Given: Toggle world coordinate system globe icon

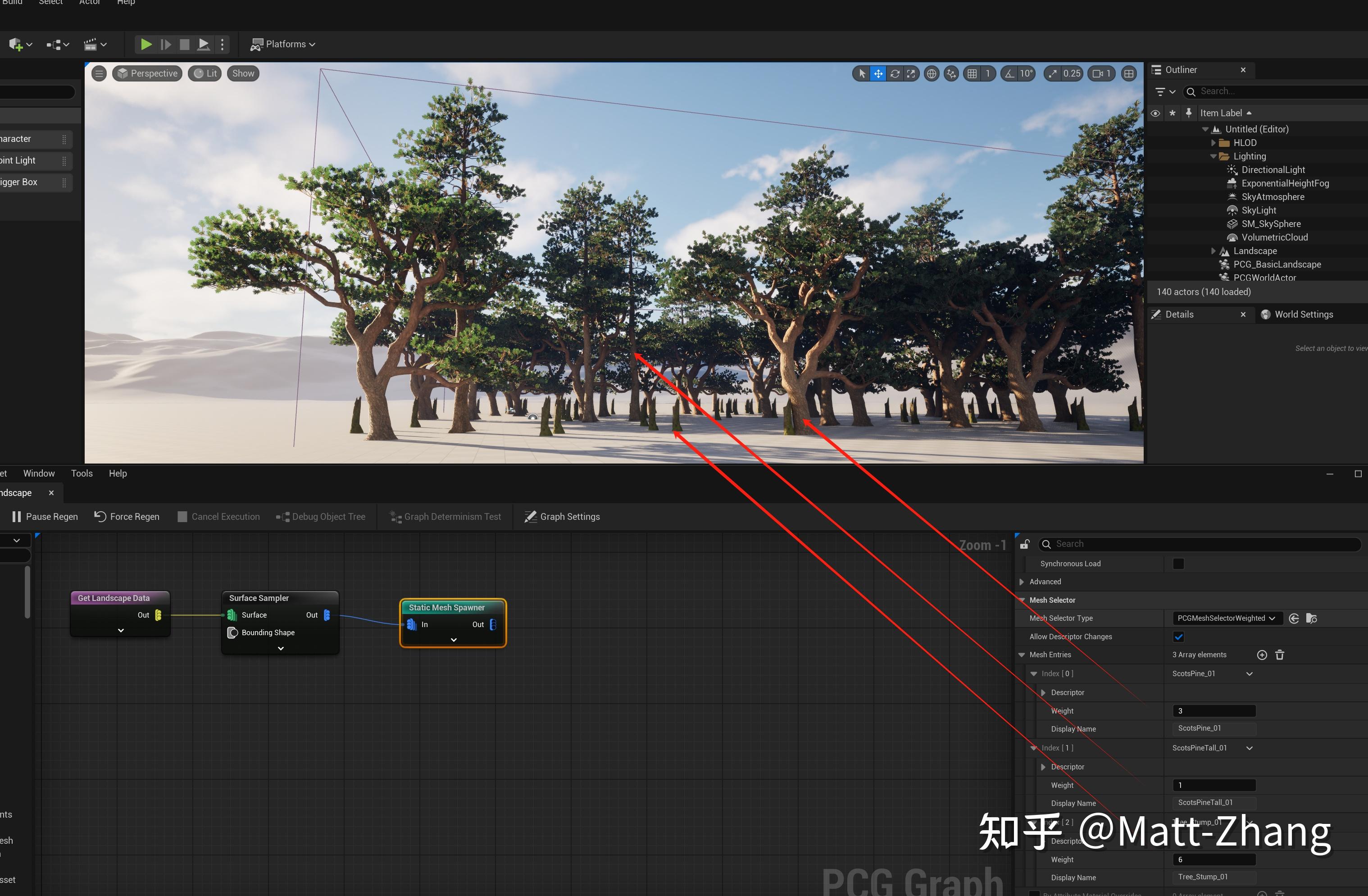Looking at the screenshot, I should (932, 73).
